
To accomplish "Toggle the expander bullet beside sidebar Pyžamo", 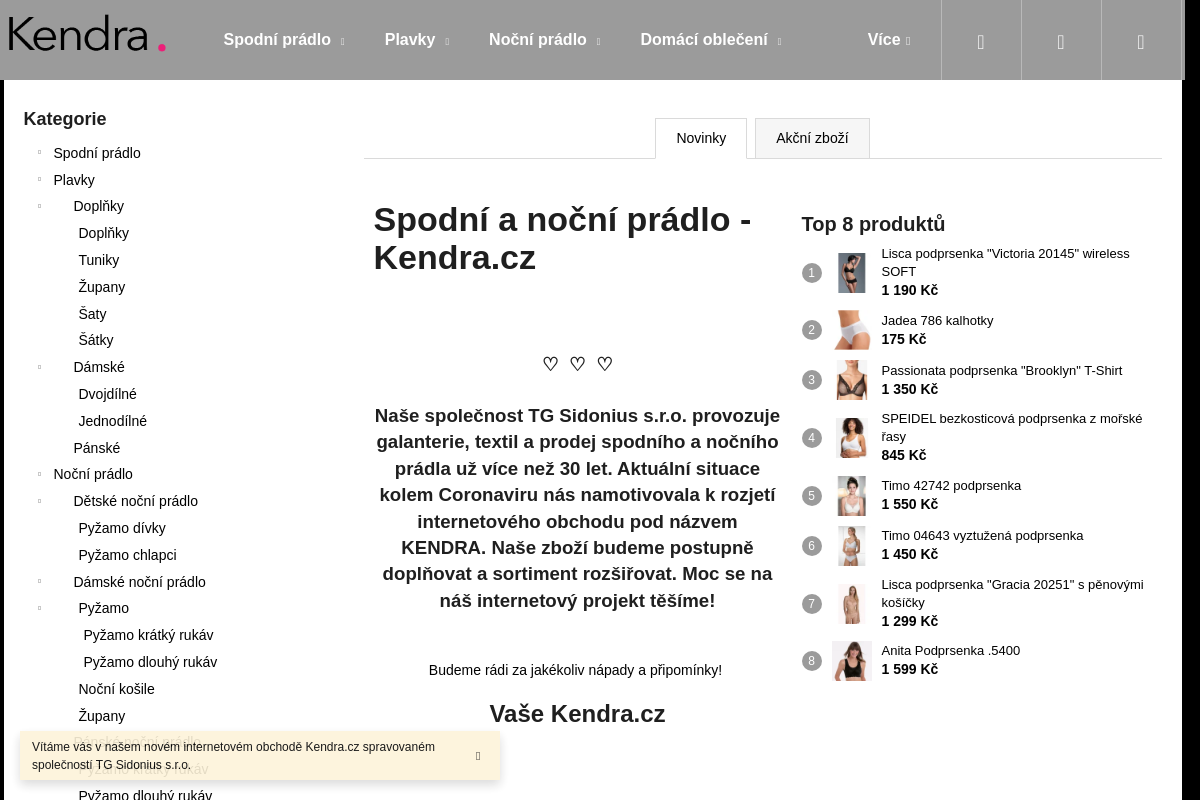I will 40,608.
